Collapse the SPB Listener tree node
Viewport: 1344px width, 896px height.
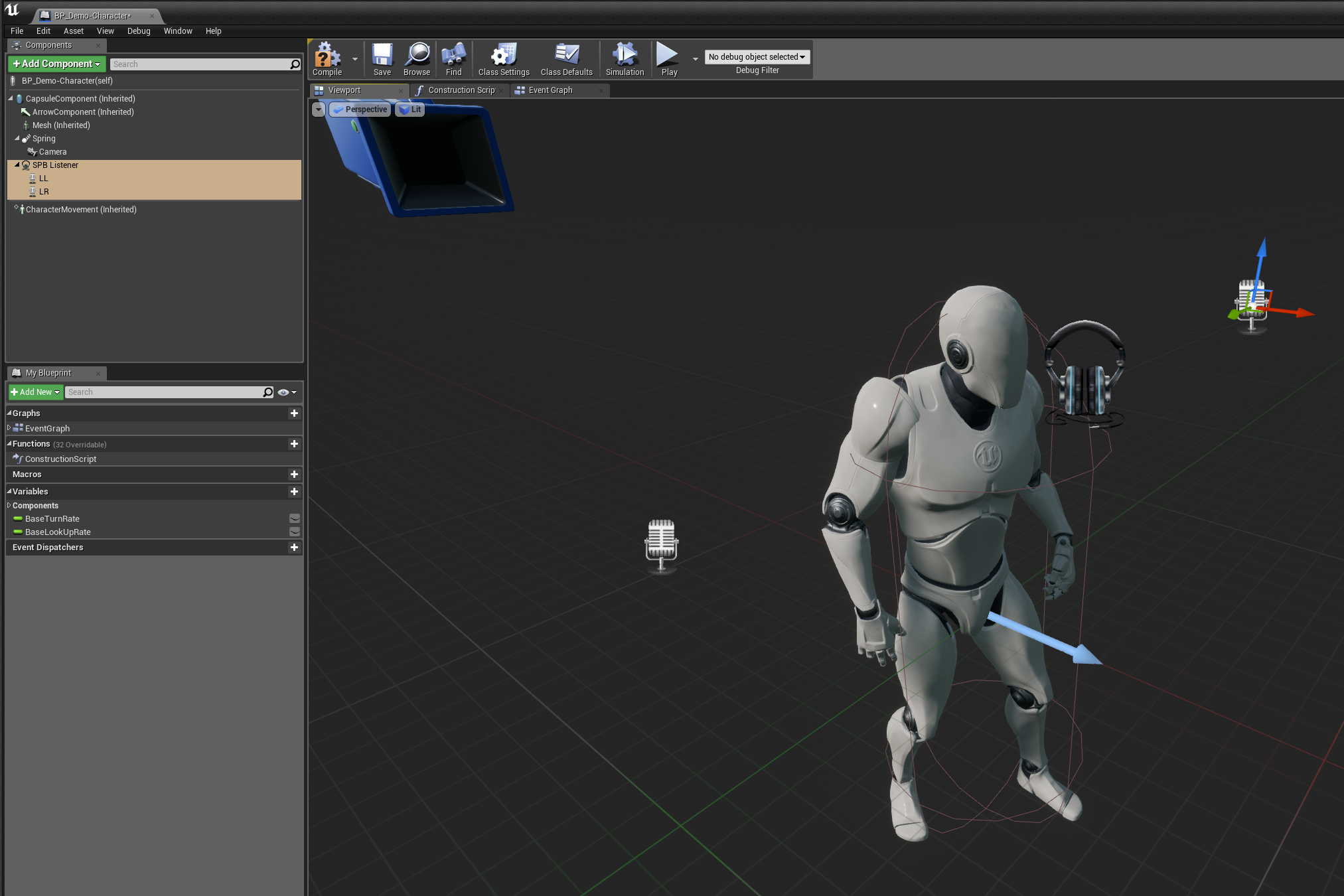coord(17,165)
